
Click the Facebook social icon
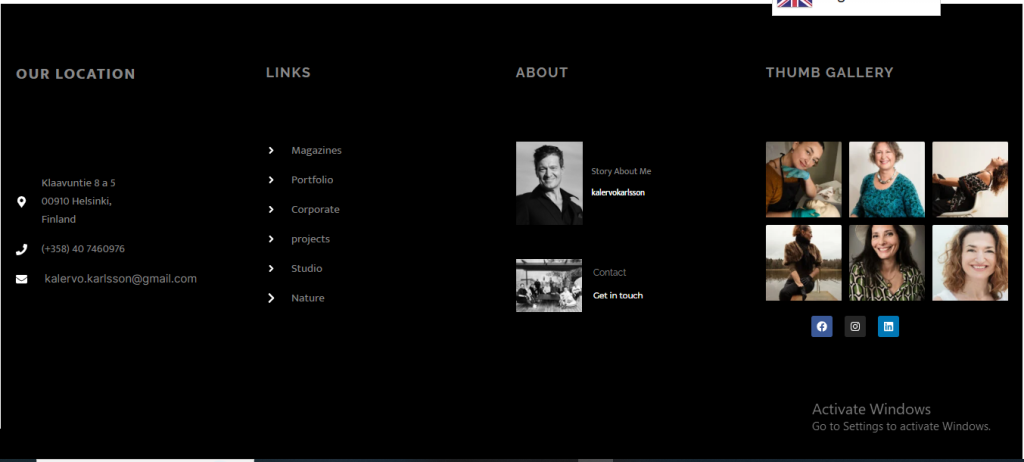821,326
